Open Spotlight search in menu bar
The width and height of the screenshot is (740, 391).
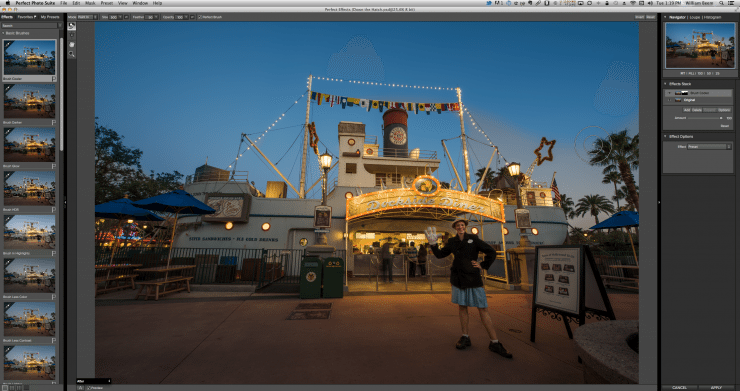[x=723, y=3]
